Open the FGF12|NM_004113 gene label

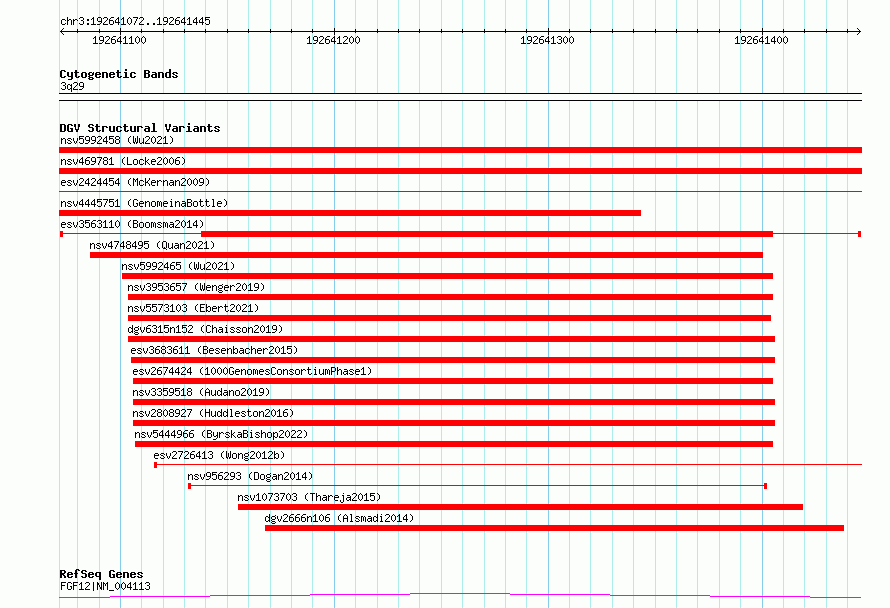pyautogui.click(x=106, y=586)
